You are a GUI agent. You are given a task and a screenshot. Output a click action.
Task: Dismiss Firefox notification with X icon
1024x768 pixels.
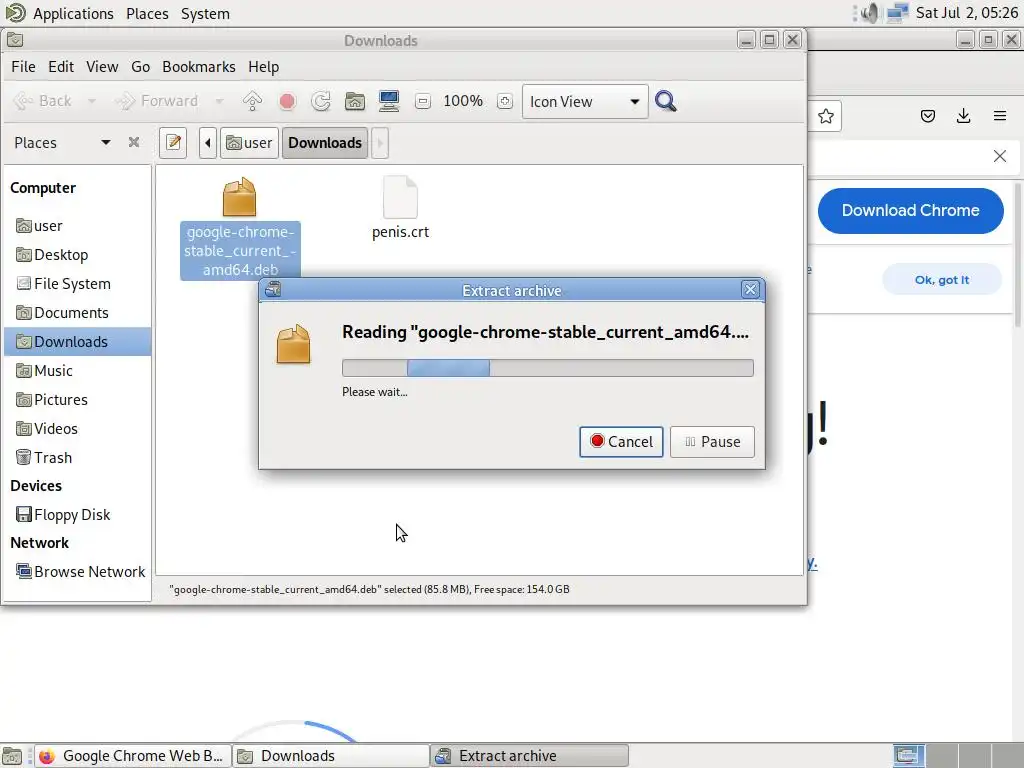click(999, 156)
